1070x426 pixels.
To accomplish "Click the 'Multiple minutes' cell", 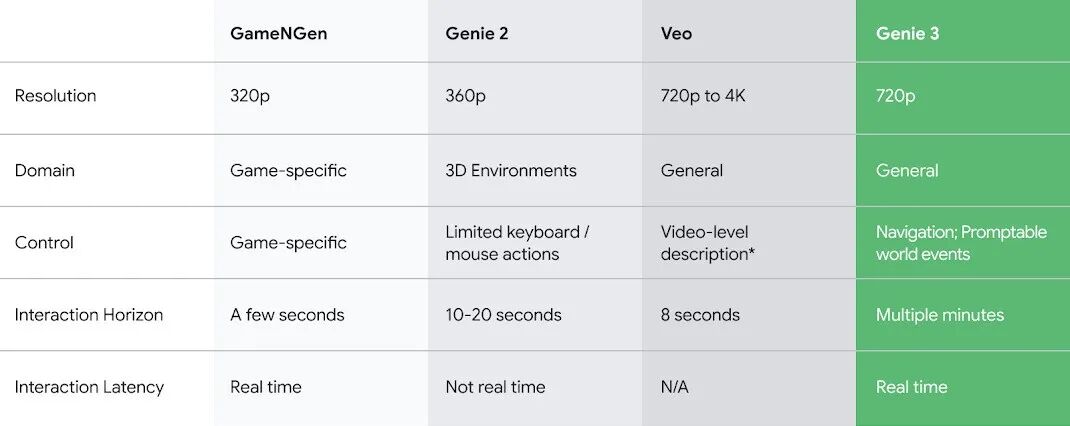I will (x=939, y=315).
